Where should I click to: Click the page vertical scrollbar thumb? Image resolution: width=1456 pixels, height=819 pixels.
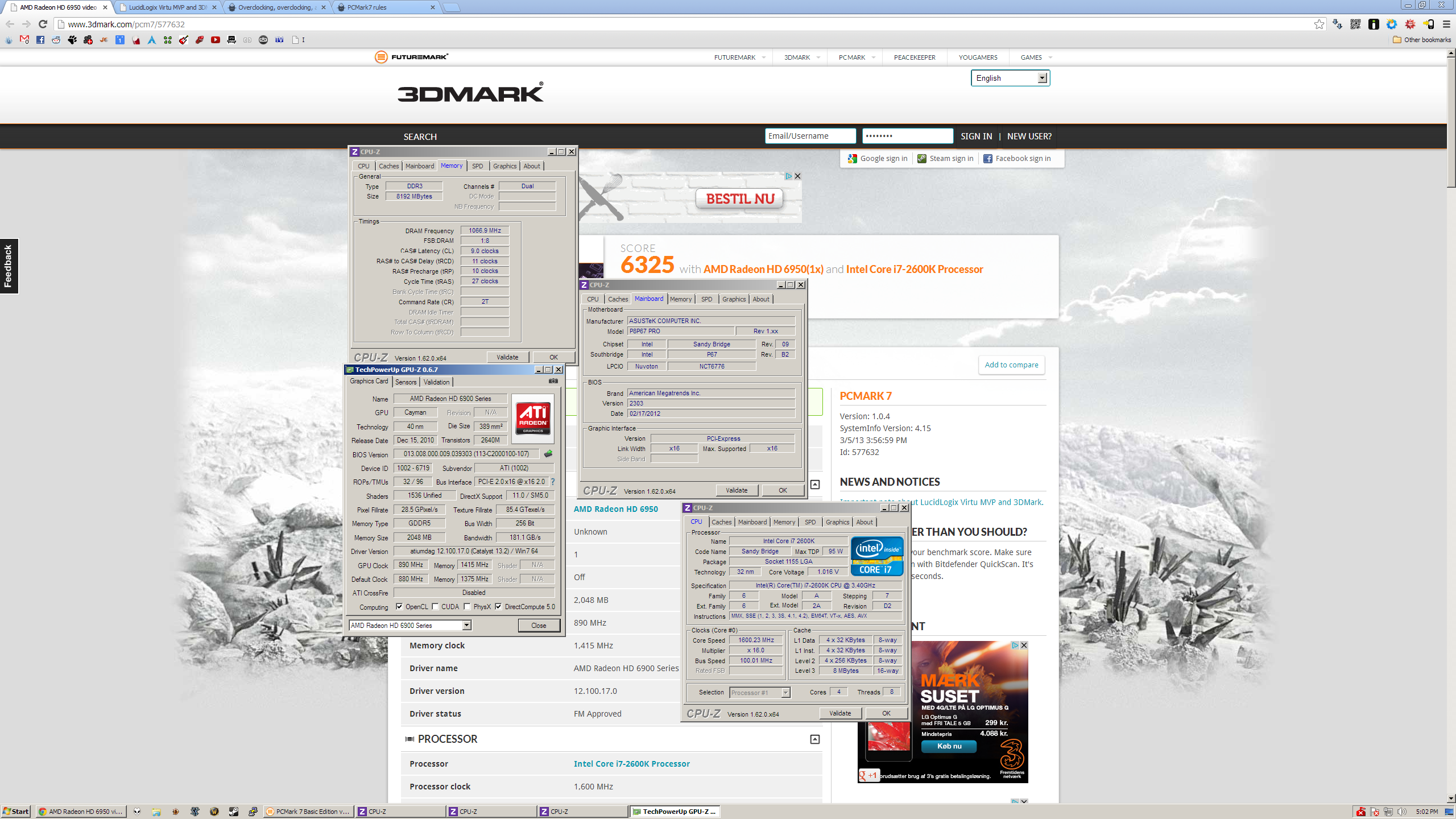pyautogui.click(x=1451, y=121)
